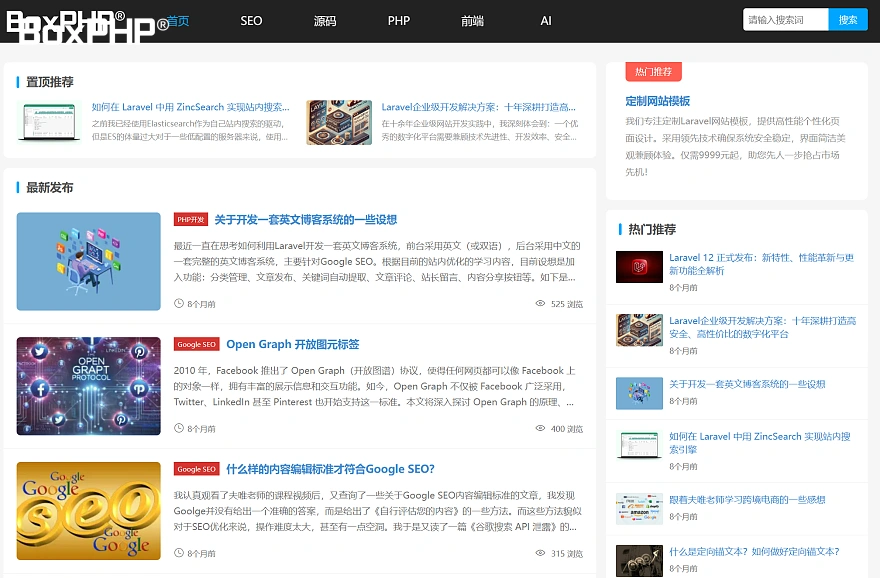Open the ZincSearch pinned article thumbnail
Viewport: 880px width, 578px height.
(x=49, y=122)
